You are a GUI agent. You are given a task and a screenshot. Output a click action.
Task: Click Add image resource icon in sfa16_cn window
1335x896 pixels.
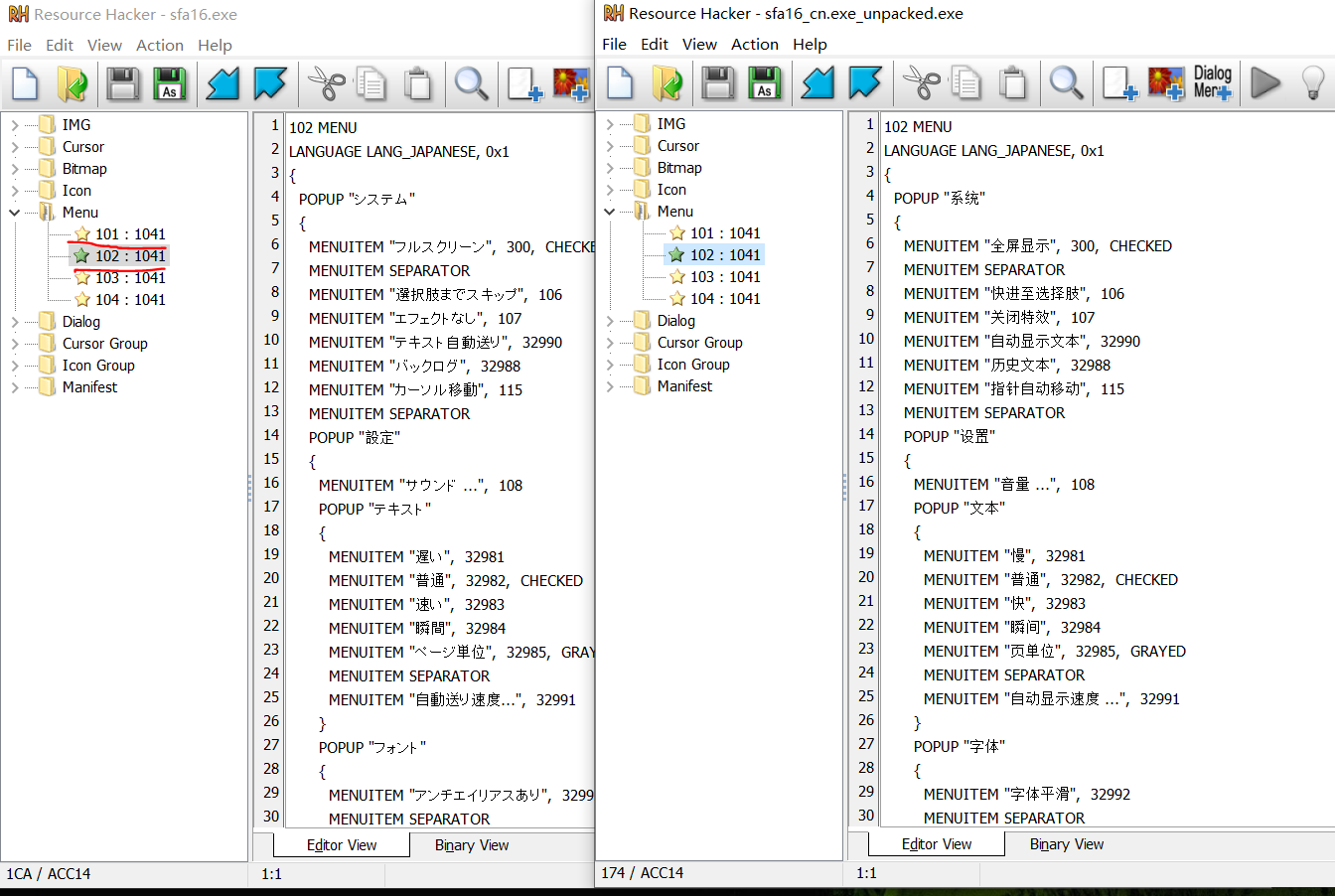[x=1166, y=82]
